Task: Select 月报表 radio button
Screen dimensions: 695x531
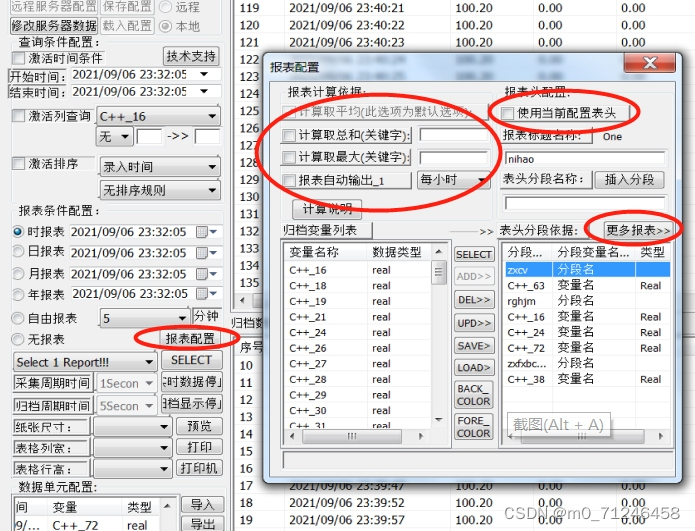Action: coord(18,273)
